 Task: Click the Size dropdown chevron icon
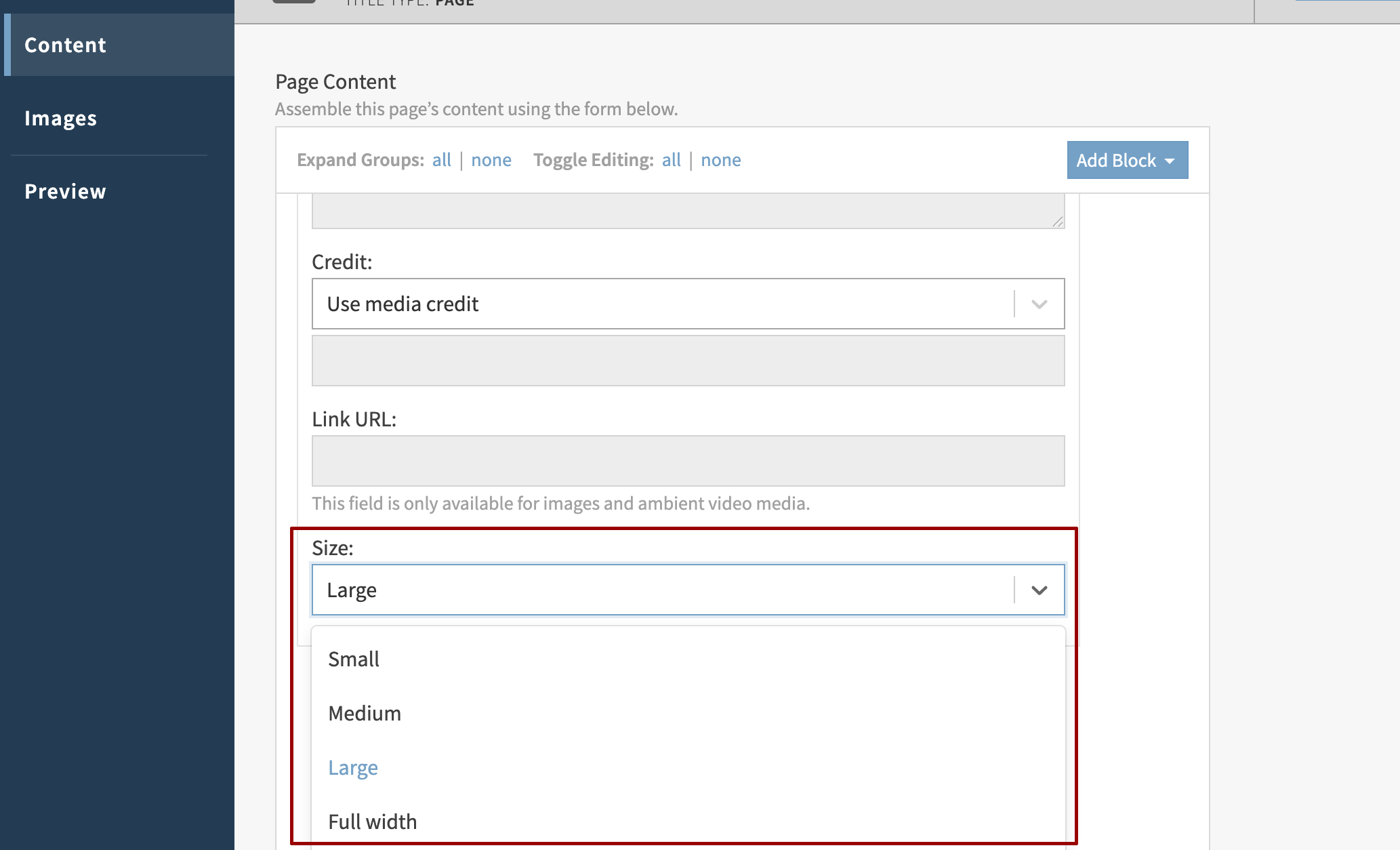(x=1039, y=590)
